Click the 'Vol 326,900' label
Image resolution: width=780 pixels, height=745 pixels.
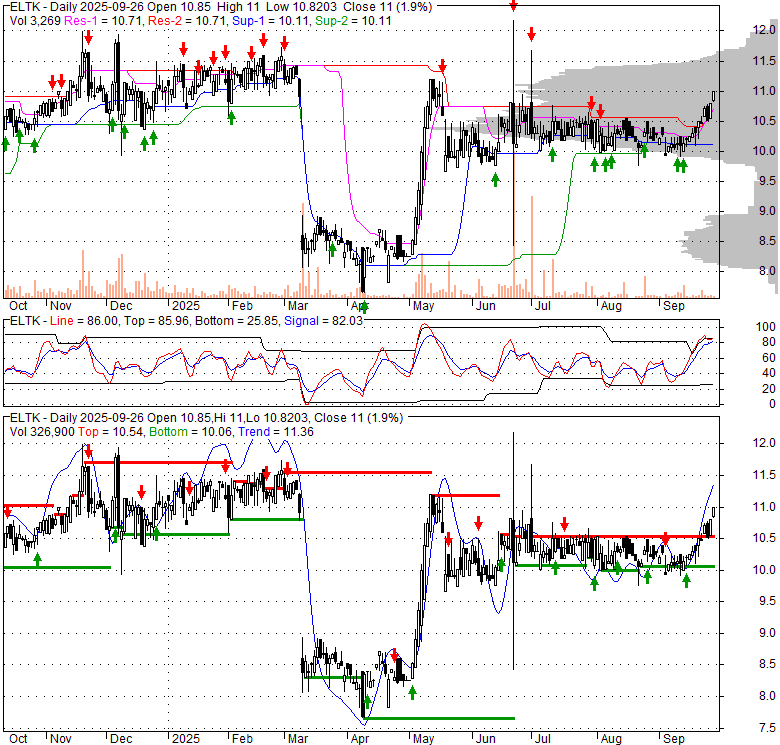42,432
